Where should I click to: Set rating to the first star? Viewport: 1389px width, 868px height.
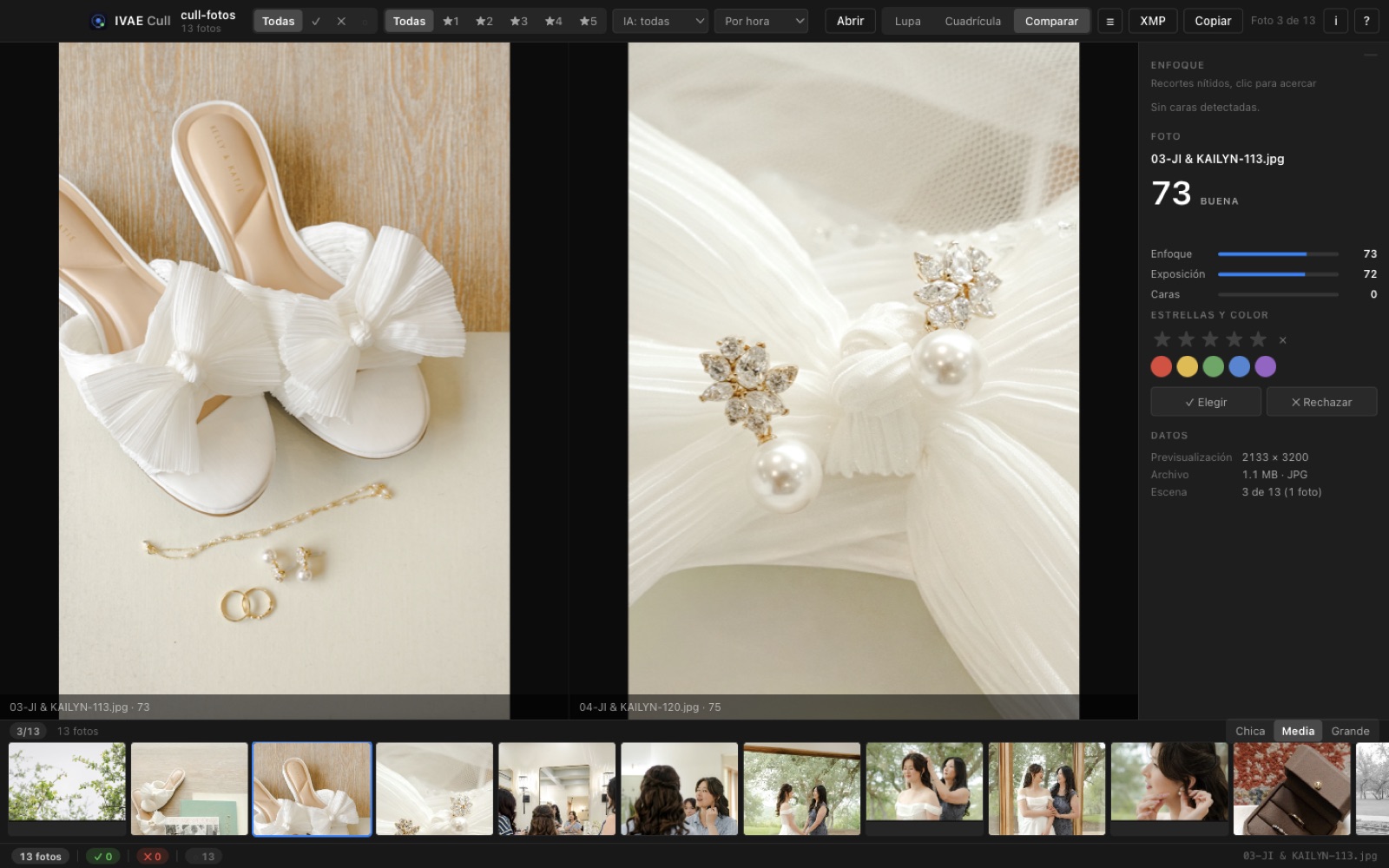pyautogui.click(x=1162, y=339)
